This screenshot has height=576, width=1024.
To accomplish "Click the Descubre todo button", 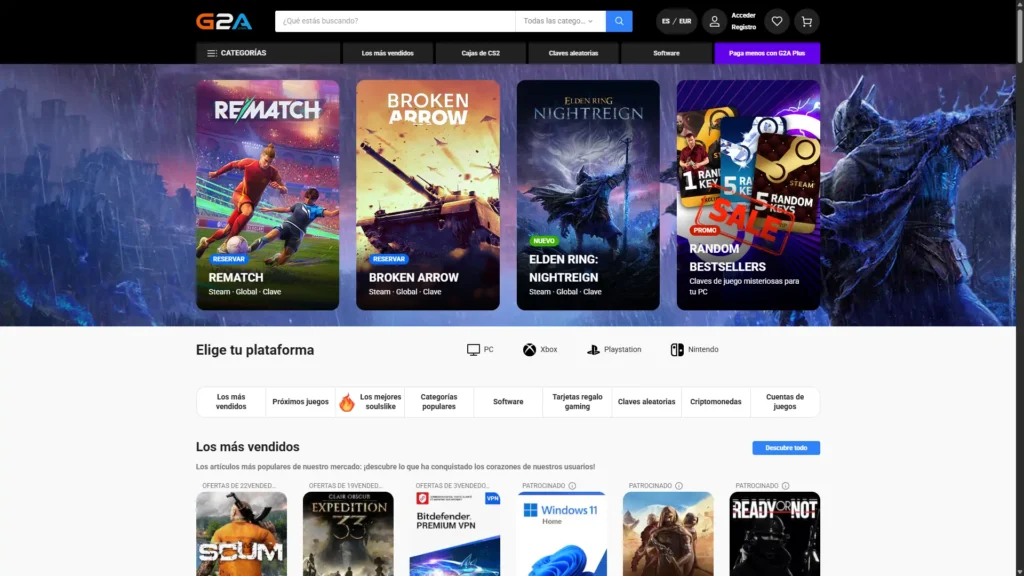I will click(x=786, y=447).
